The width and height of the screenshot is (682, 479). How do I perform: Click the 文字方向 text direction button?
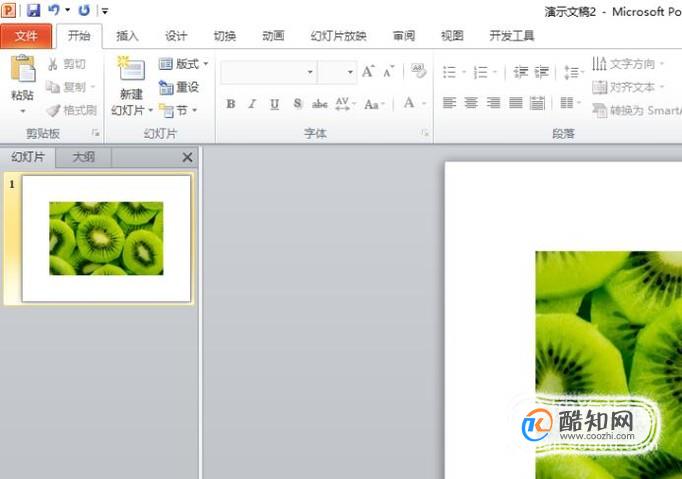click(628, 64)
